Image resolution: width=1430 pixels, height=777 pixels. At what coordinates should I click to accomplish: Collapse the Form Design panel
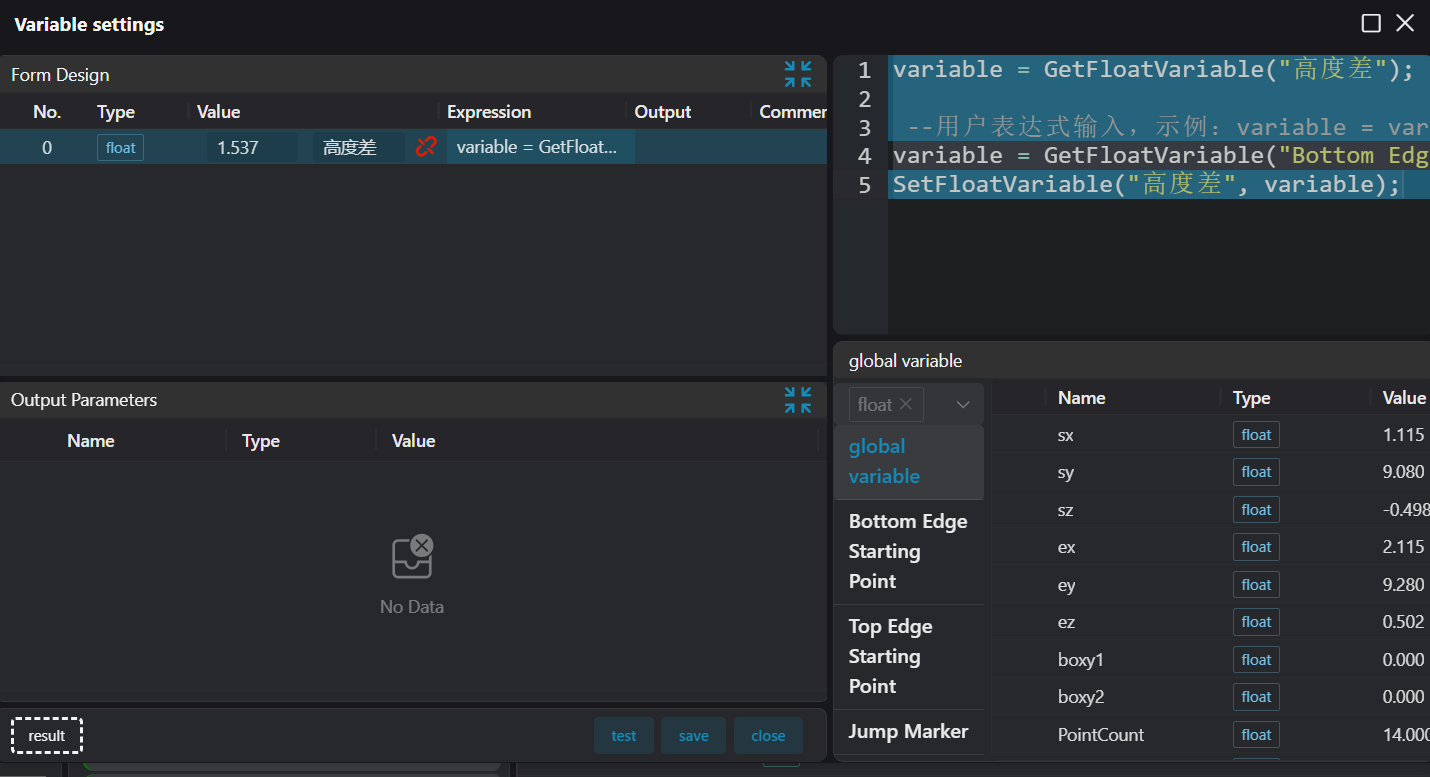(798, 74)
